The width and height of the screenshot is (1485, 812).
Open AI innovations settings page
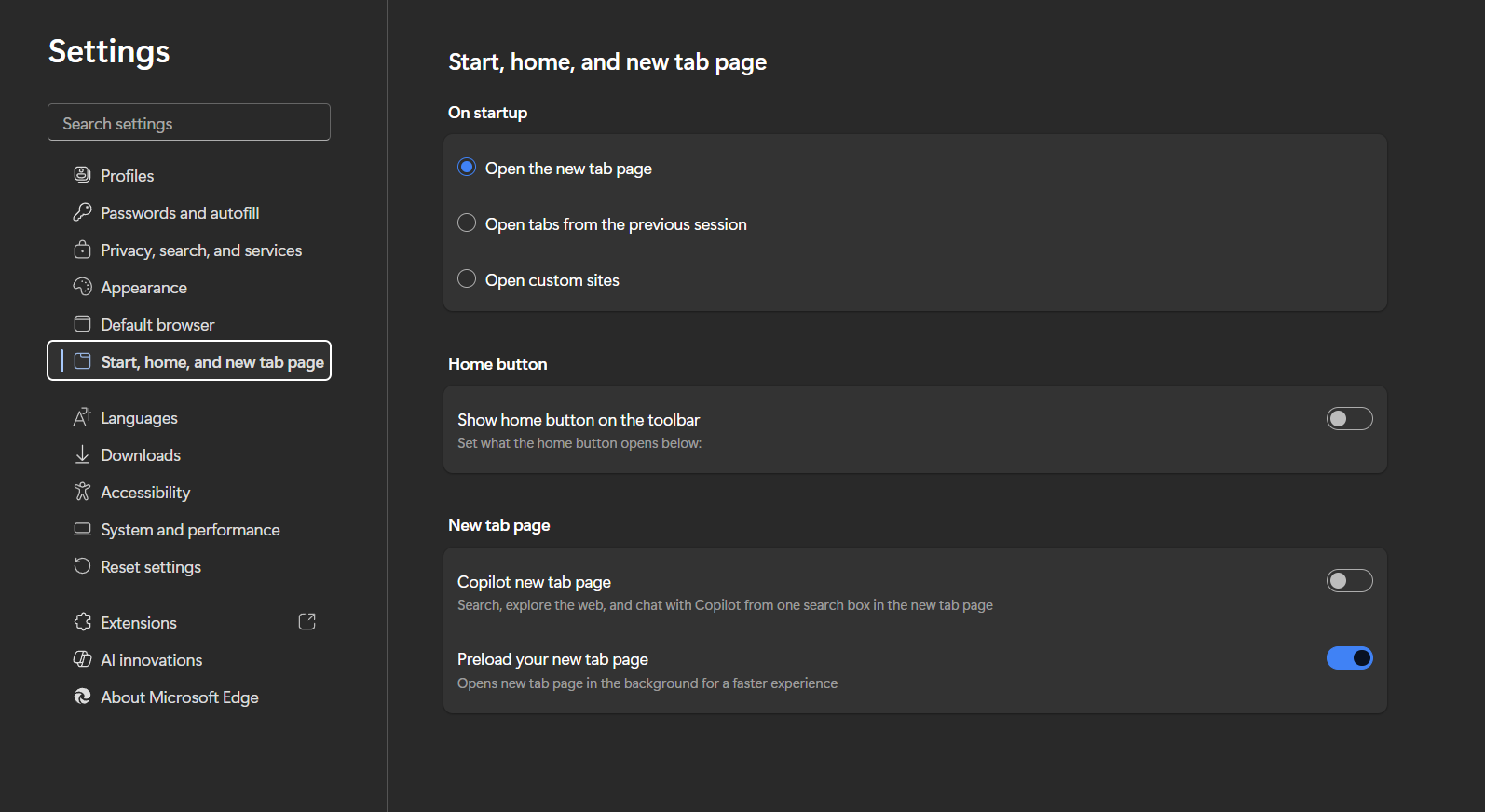tap(151, 660)
